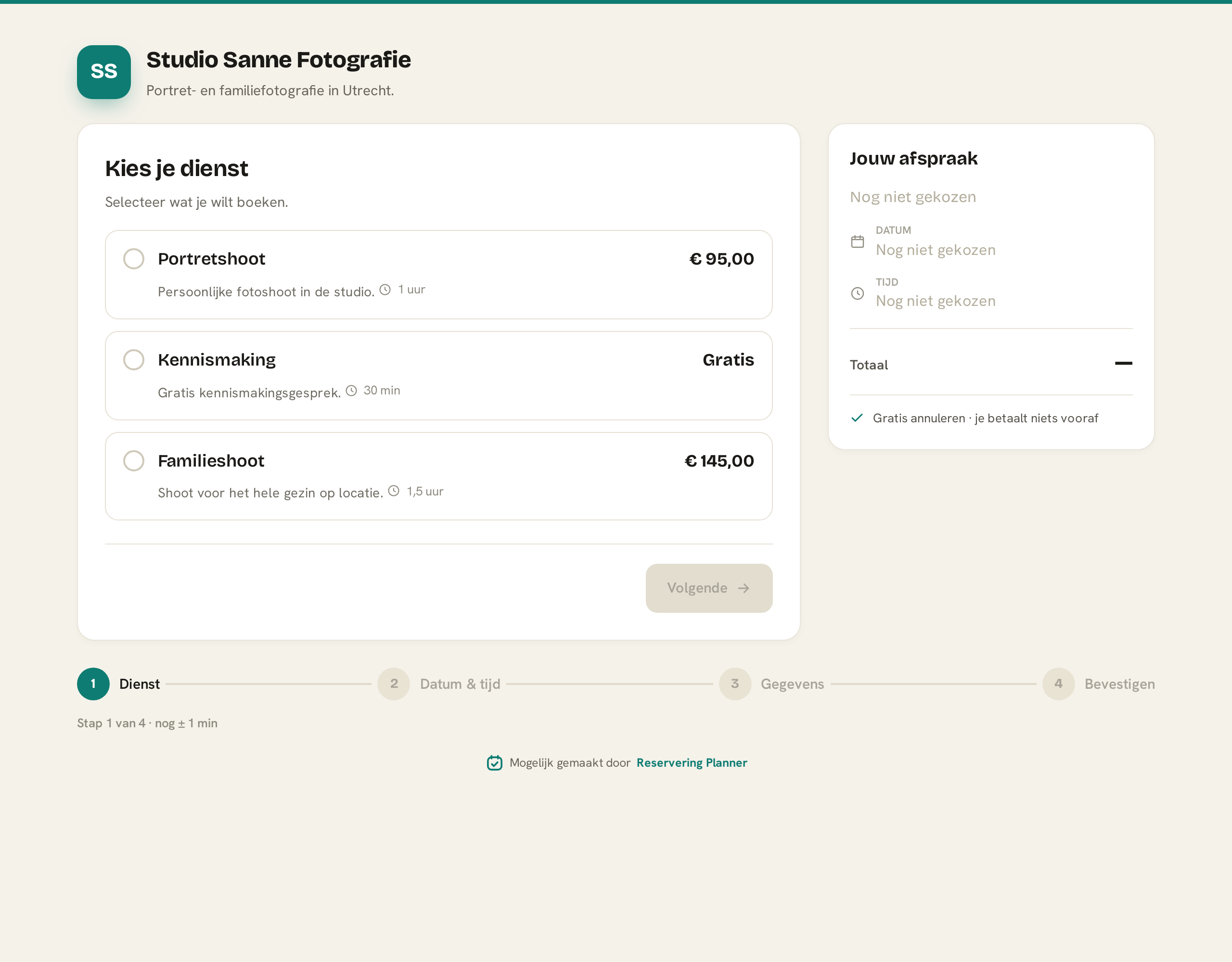Go to step 1 Dienst
1232x962 pixels.
coord(119,684)
